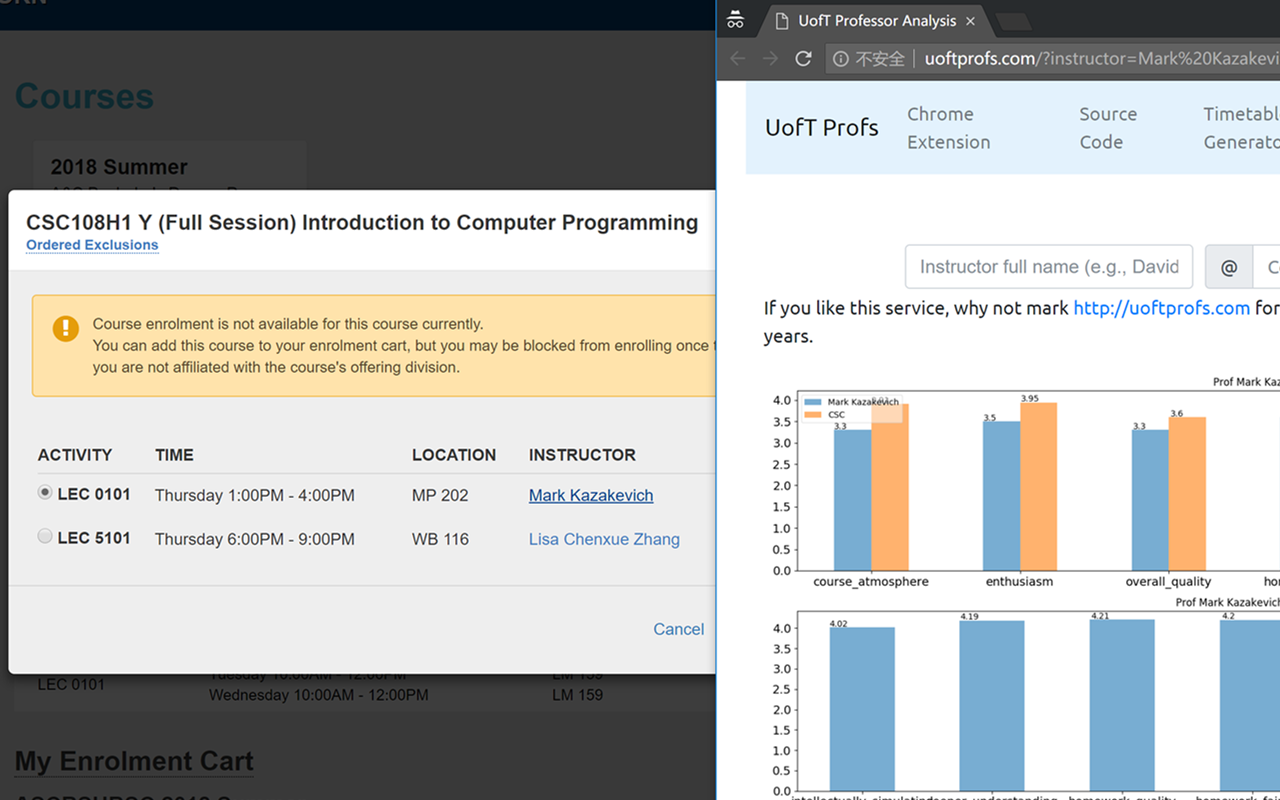The image size is (1280, 800).
Task: Open a new browser tab
Action: (x=1014, y=22)
